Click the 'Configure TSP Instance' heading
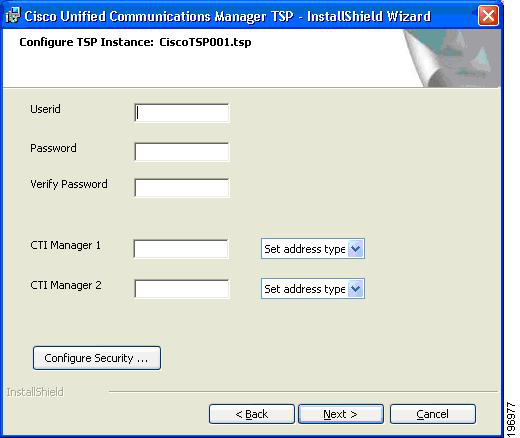The height and width of the screenshot is (438, 520). coord(135,42)
